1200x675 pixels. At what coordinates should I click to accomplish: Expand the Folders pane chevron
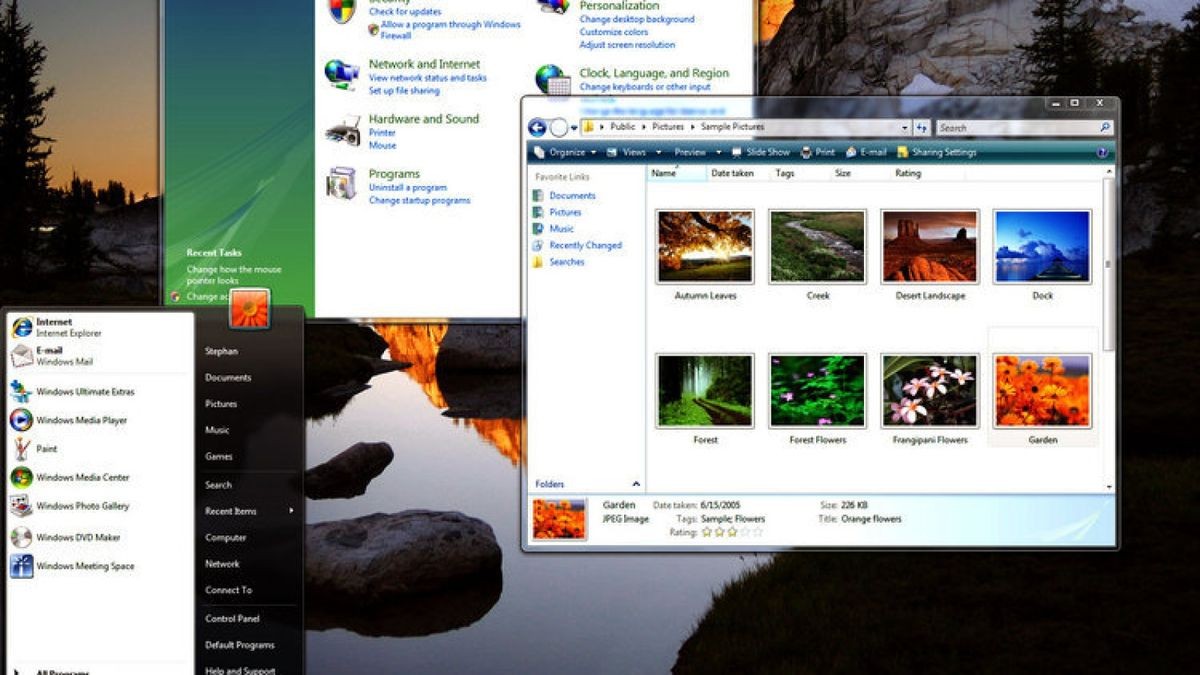pyautogui.click(x=636, y=484)
